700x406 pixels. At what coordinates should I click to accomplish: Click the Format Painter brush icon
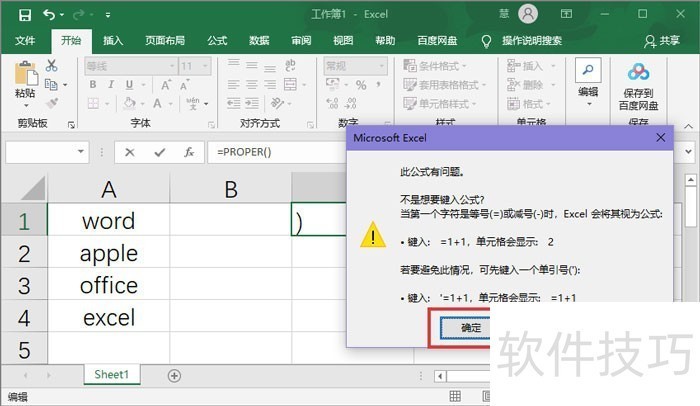(x=52, y=103)
